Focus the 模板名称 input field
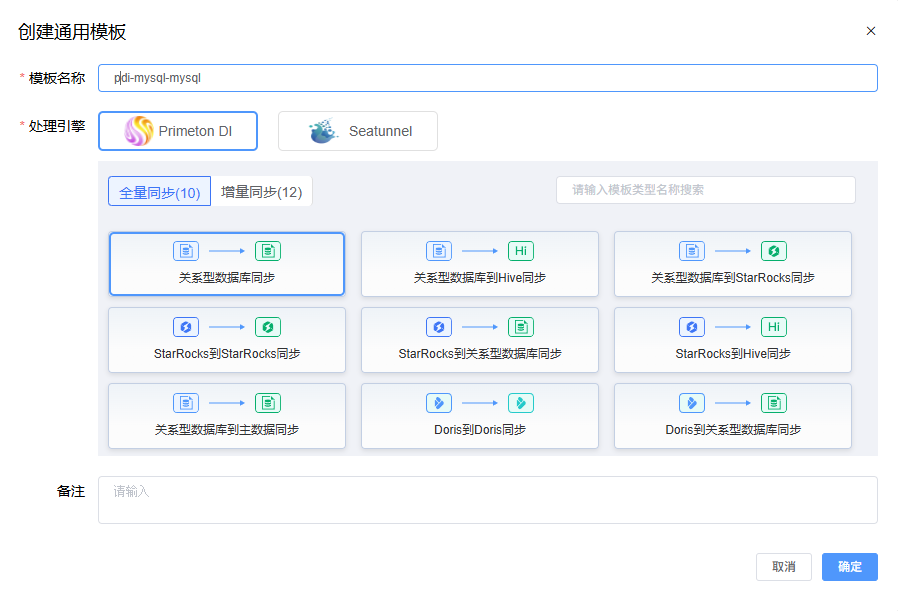Image resolution: width=898 pixels, height=611 pixels. click(488, 78)
